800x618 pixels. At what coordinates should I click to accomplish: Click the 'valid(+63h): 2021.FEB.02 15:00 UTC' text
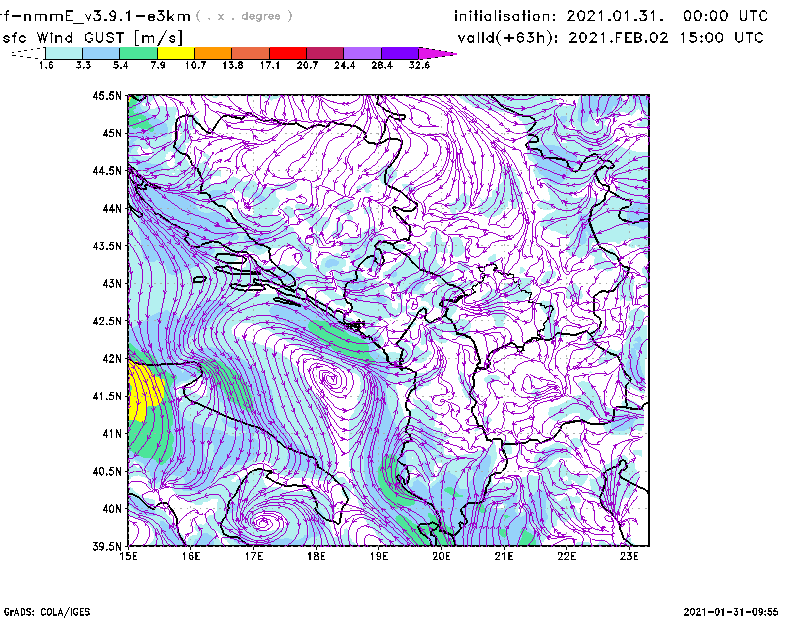(610, 38)
